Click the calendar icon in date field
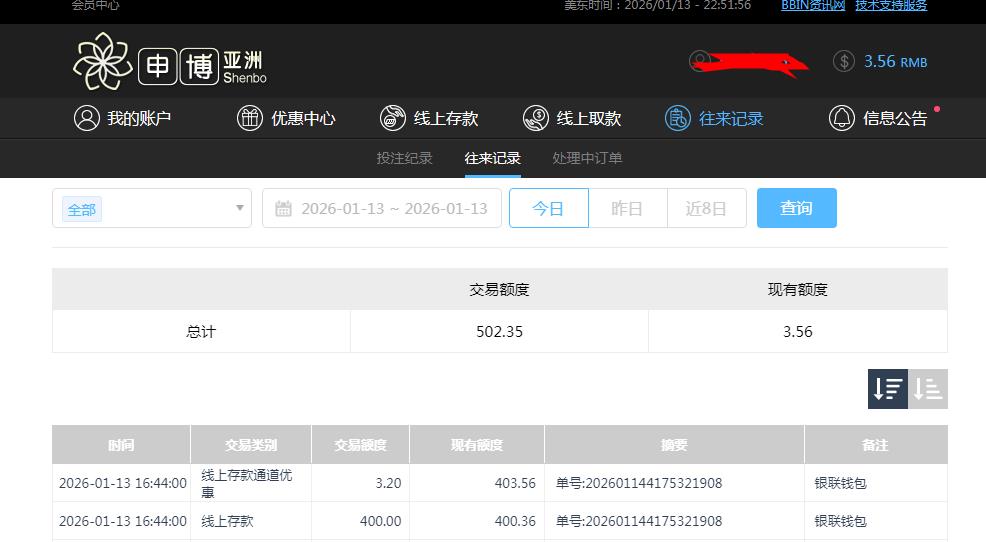The width and height of the screenshot is (986, 542). (x=284, y=209)
